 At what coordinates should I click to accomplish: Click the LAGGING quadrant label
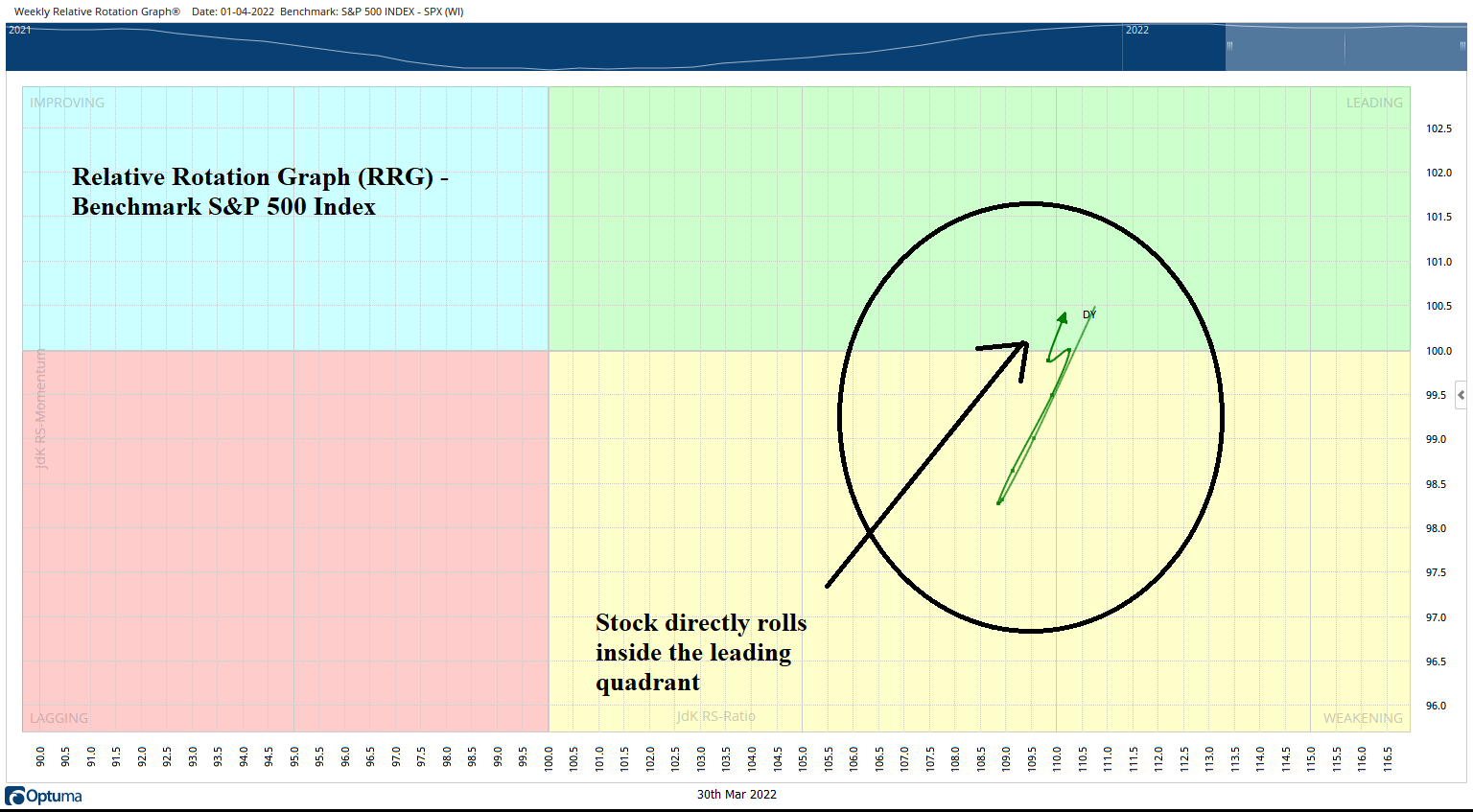pos(58,717)
